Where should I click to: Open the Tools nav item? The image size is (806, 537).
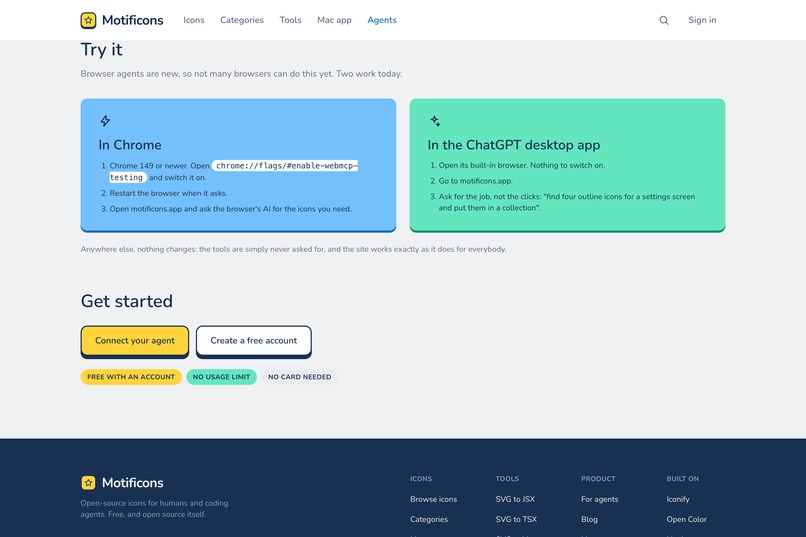coord(290,20)
